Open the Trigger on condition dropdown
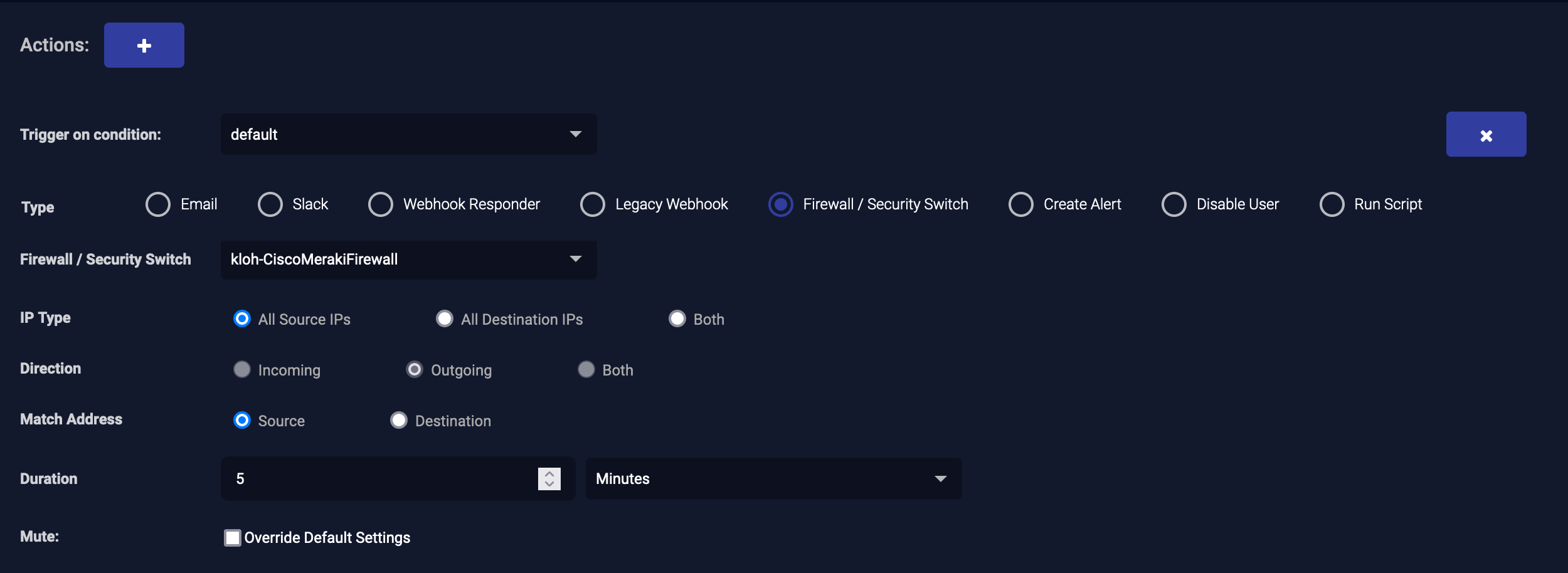 (408, 134)
